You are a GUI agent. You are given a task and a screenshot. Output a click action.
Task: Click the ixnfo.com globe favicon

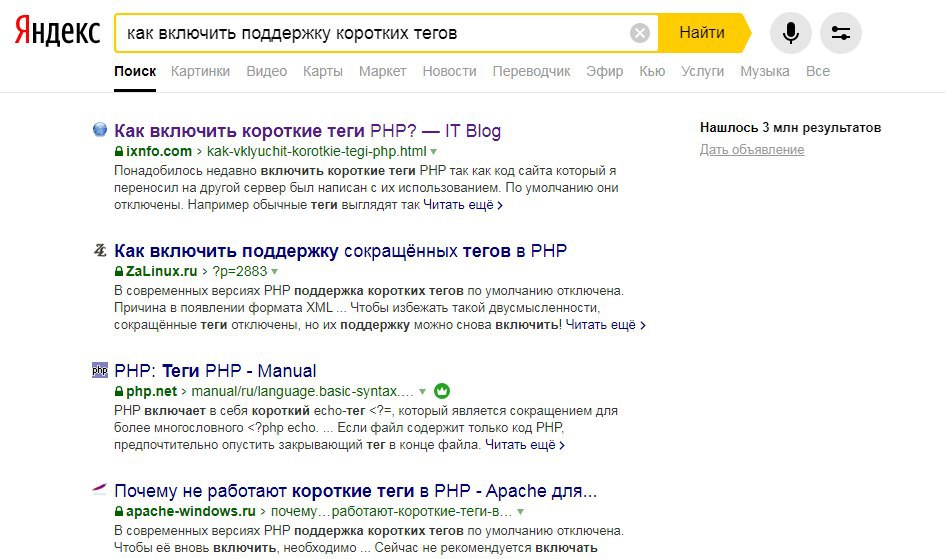(x=99, y=130)
